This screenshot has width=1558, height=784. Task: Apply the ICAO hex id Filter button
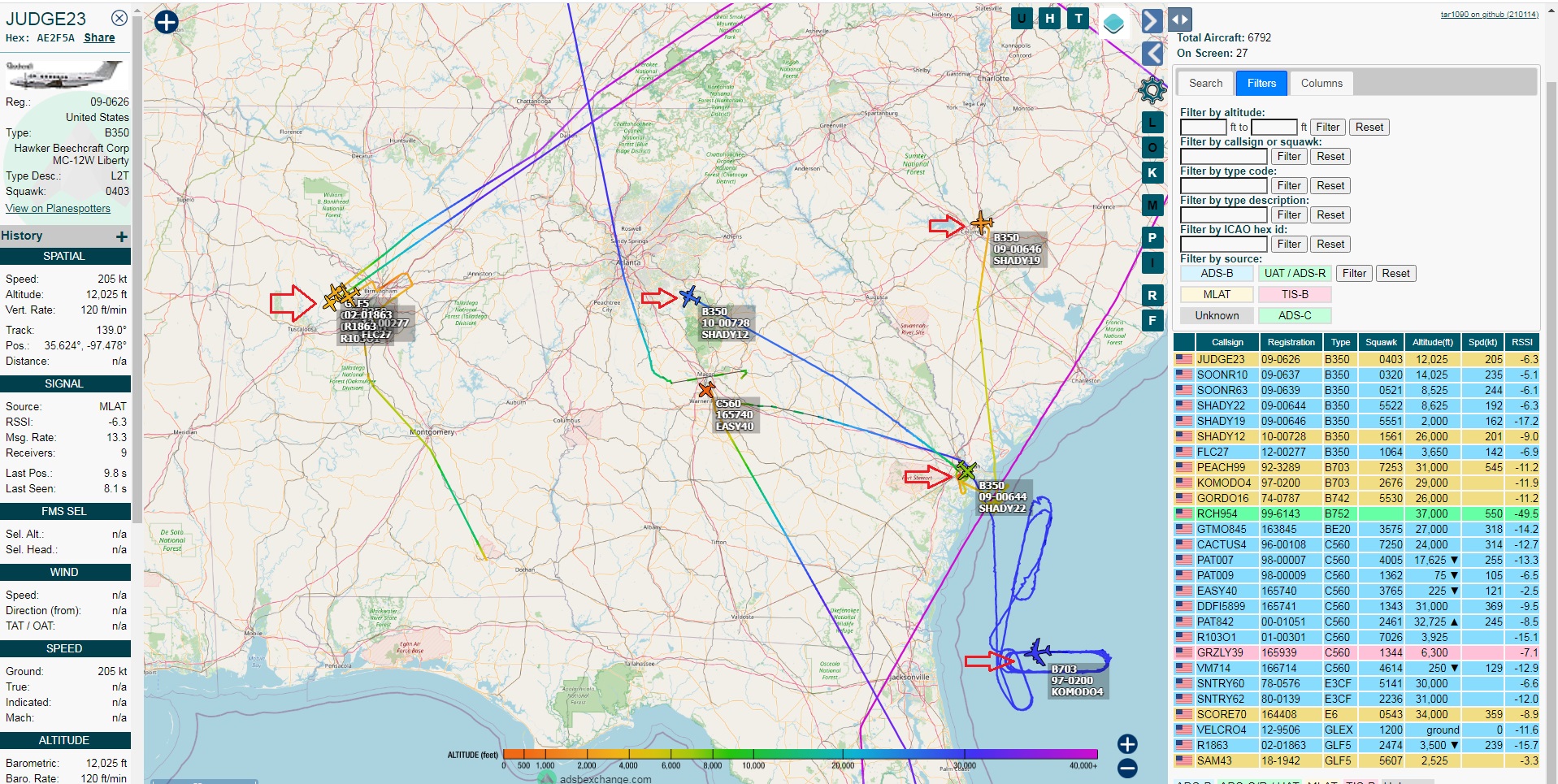(x=1289, y=244)
